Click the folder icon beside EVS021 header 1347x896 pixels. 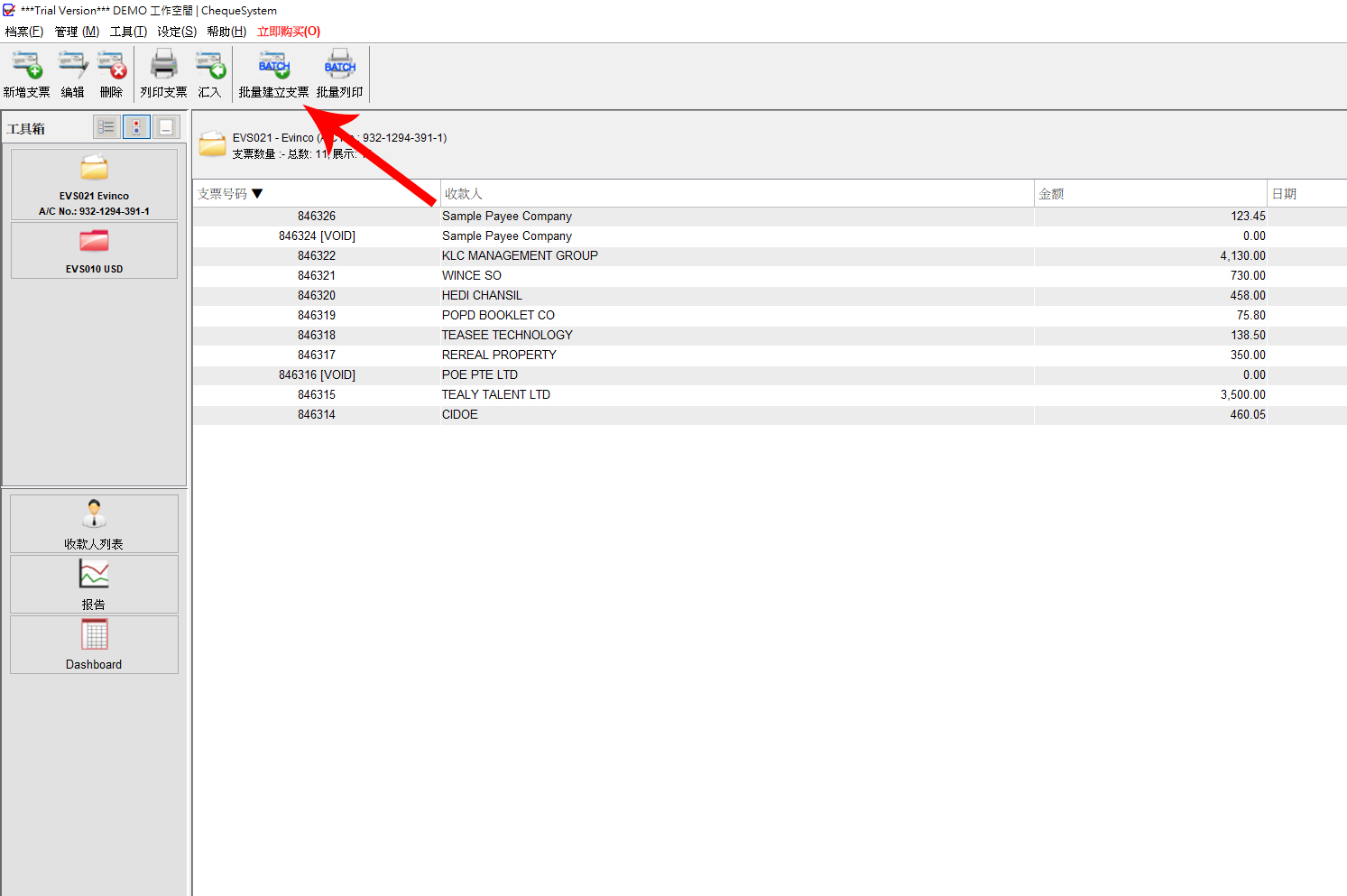click(213, 144)
